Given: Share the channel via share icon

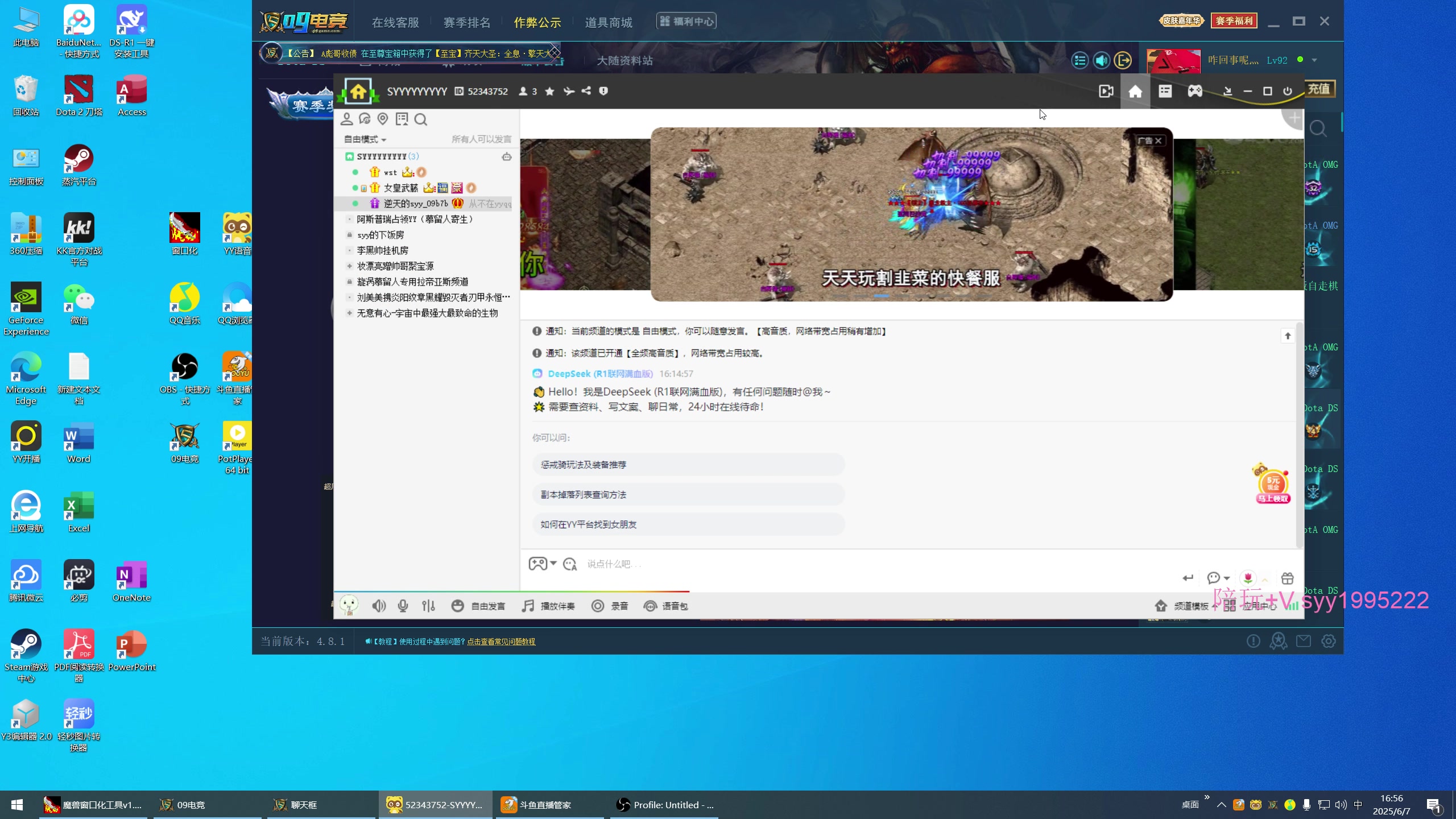Looking at the screenshot, I should point(586,91).
